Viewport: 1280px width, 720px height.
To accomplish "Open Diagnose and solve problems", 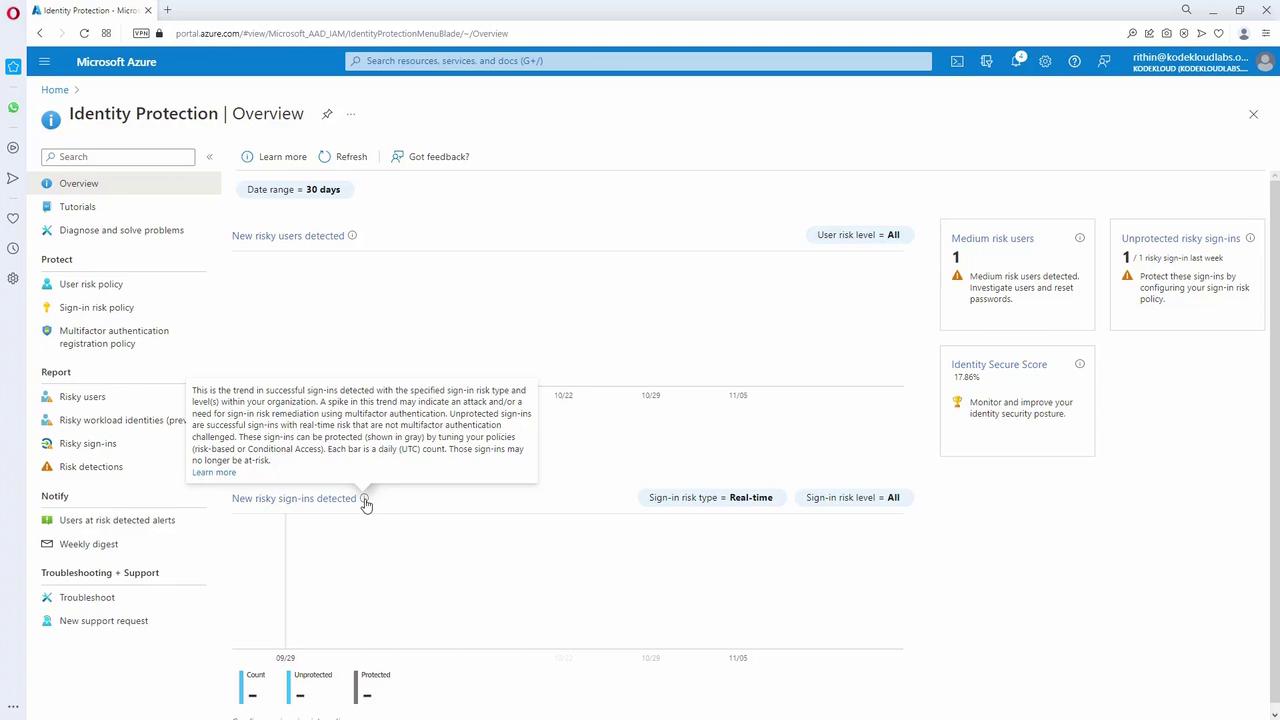I will tap(124, 230).
